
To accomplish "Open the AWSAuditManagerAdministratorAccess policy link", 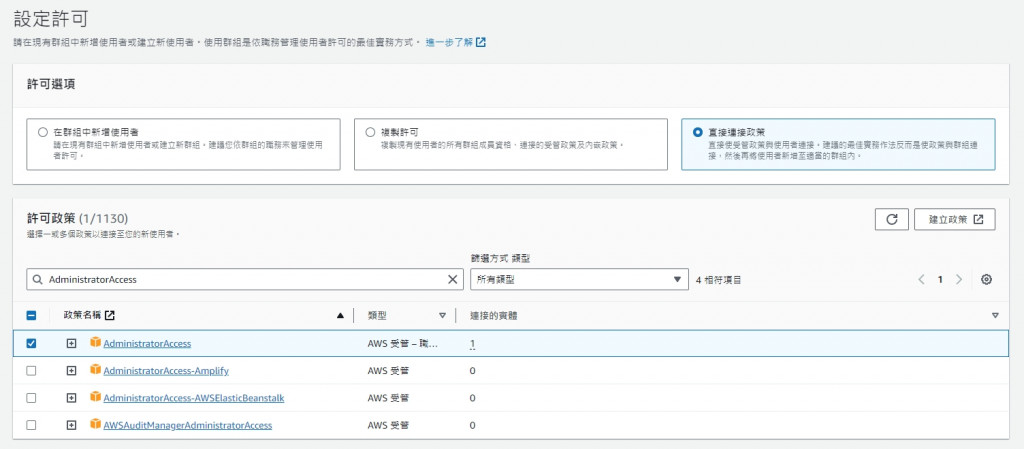I will coord(187,426).
